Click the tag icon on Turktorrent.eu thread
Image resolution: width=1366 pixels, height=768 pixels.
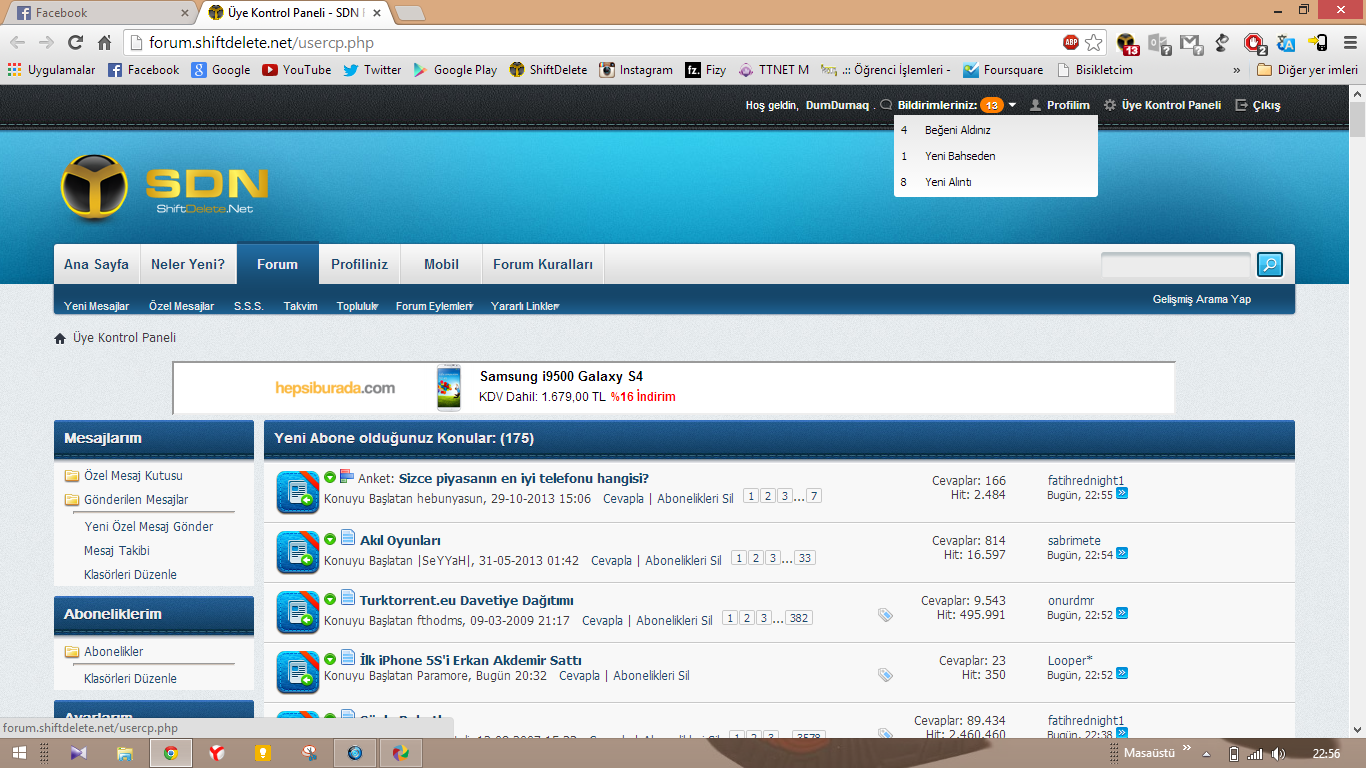pos(885,615)
